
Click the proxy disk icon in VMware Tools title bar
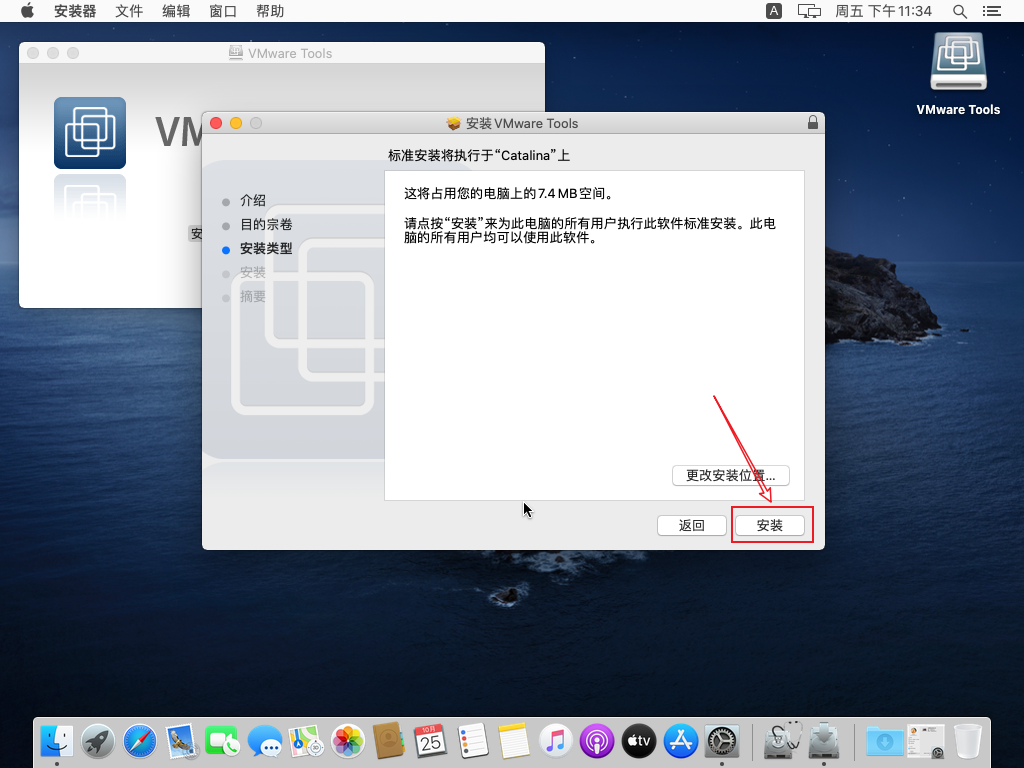click(x=236, y=53)
